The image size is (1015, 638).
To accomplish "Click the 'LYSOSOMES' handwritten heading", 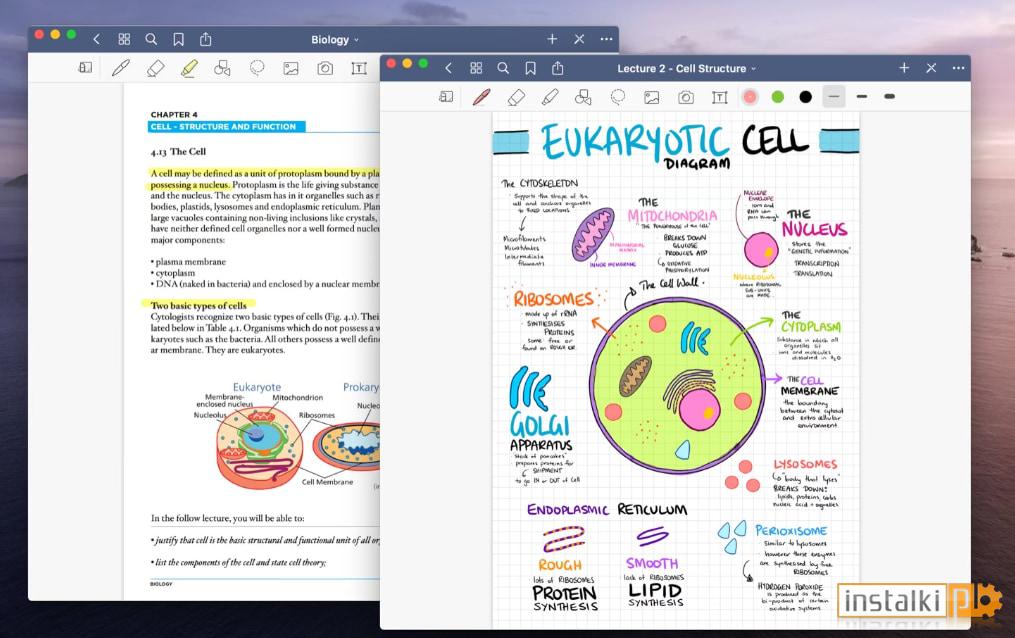I will tap(806, 465).
